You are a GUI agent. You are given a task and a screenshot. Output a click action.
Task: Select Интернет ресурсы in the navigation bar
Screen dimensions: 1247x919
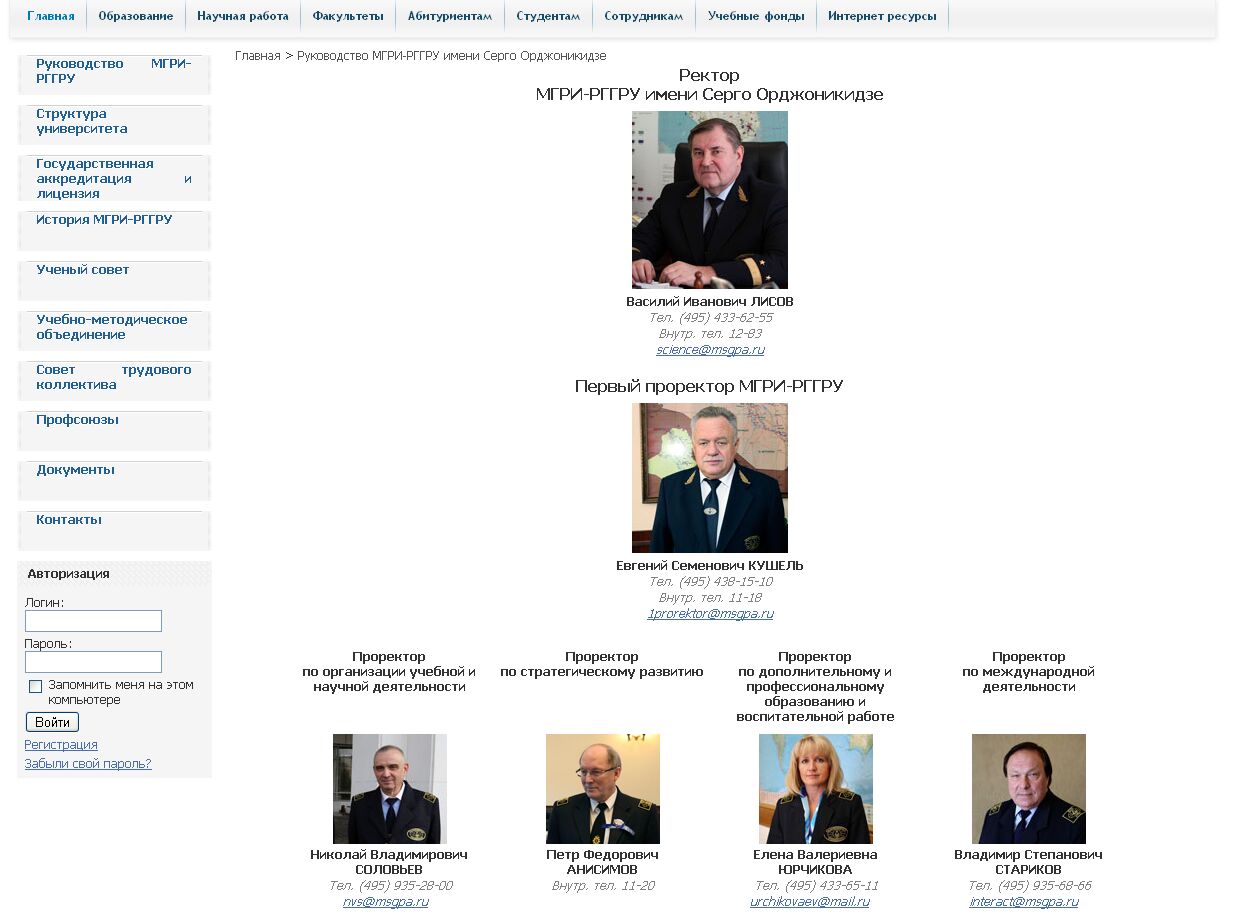click(881, 16)
